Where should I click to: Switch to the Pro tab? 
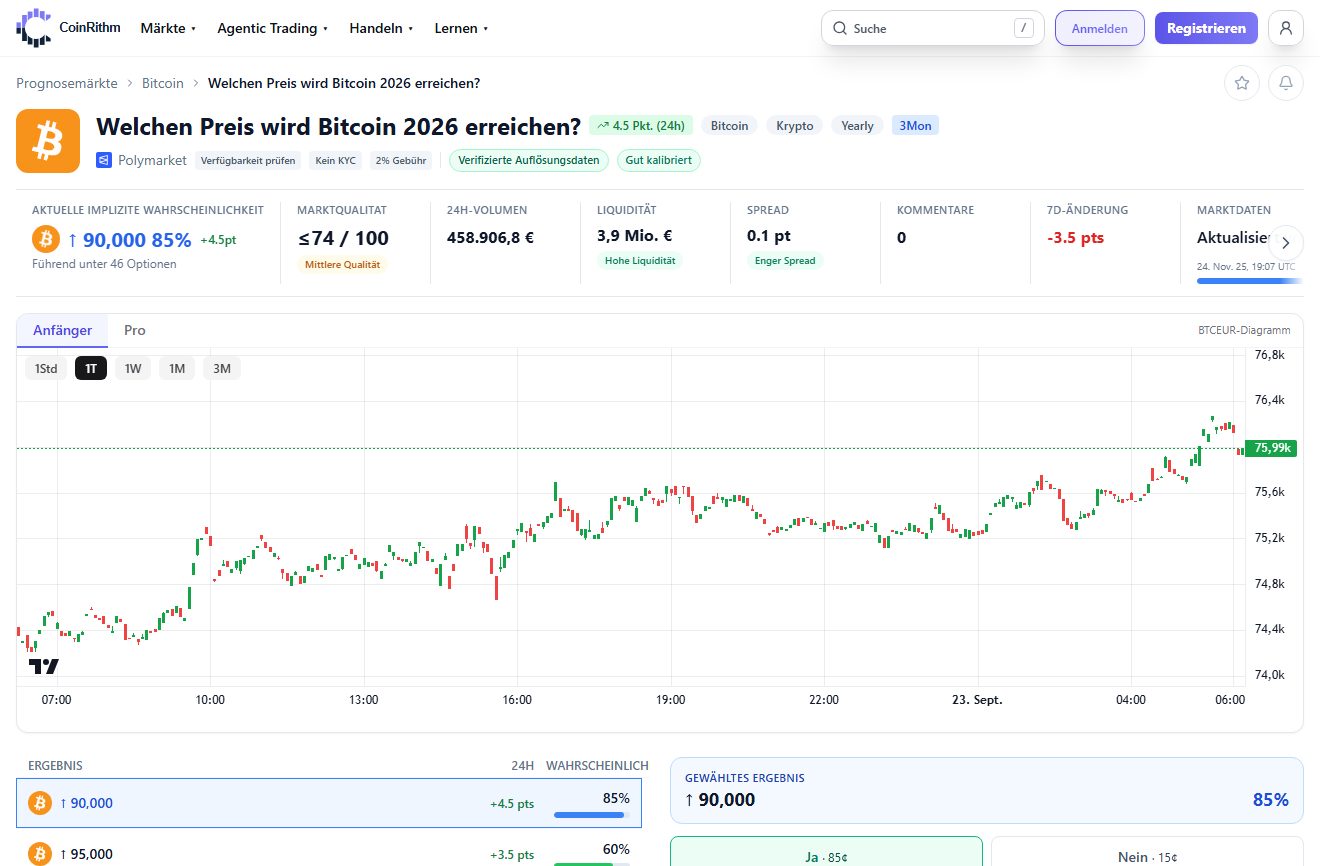135,330
